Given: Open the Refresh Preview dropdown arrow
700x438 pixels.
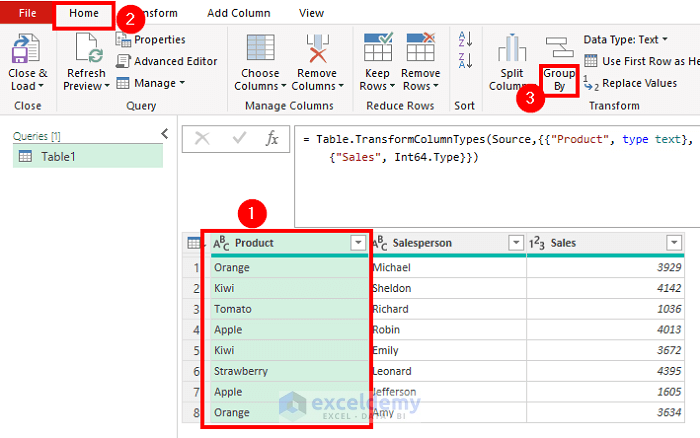Looking at the screenshot, I should [107, 86].
